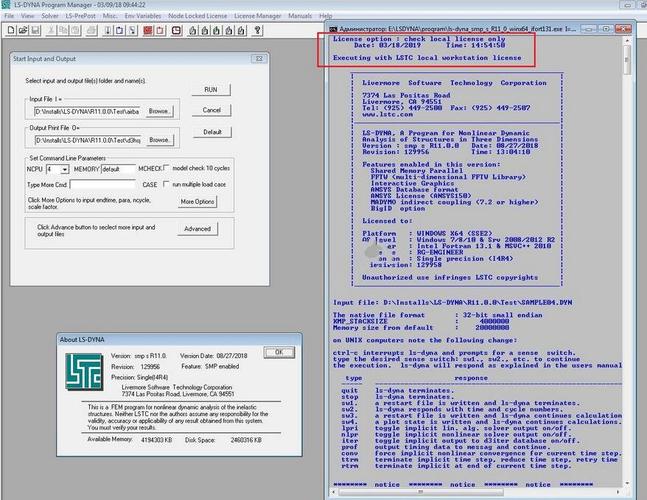647x500 pixels.
Task: Open the Node Locked License menu
Action: click(198, 16)
